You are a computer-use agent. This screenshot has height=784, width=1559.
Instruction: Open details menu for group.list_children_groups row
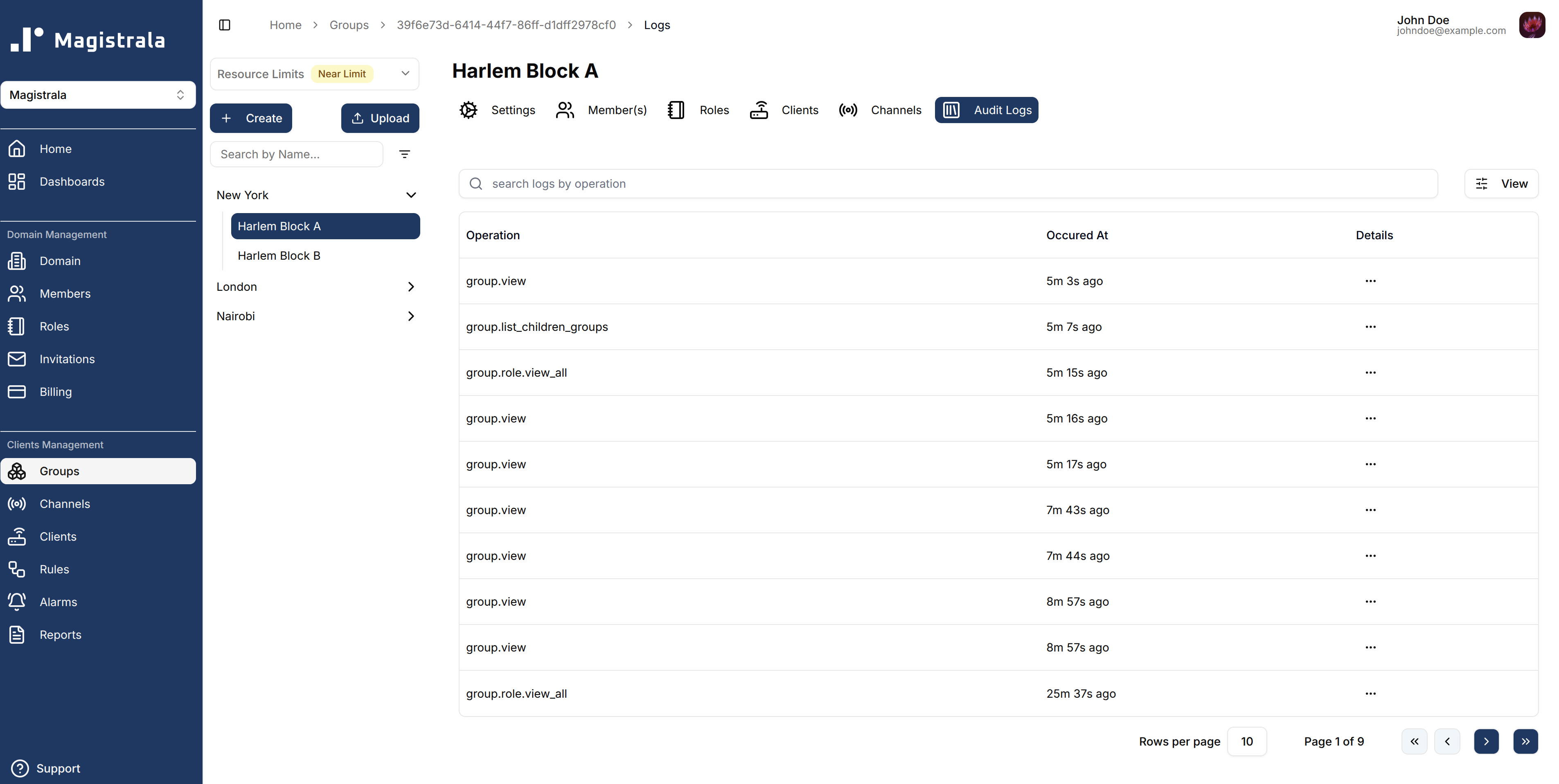[1370, 327]
